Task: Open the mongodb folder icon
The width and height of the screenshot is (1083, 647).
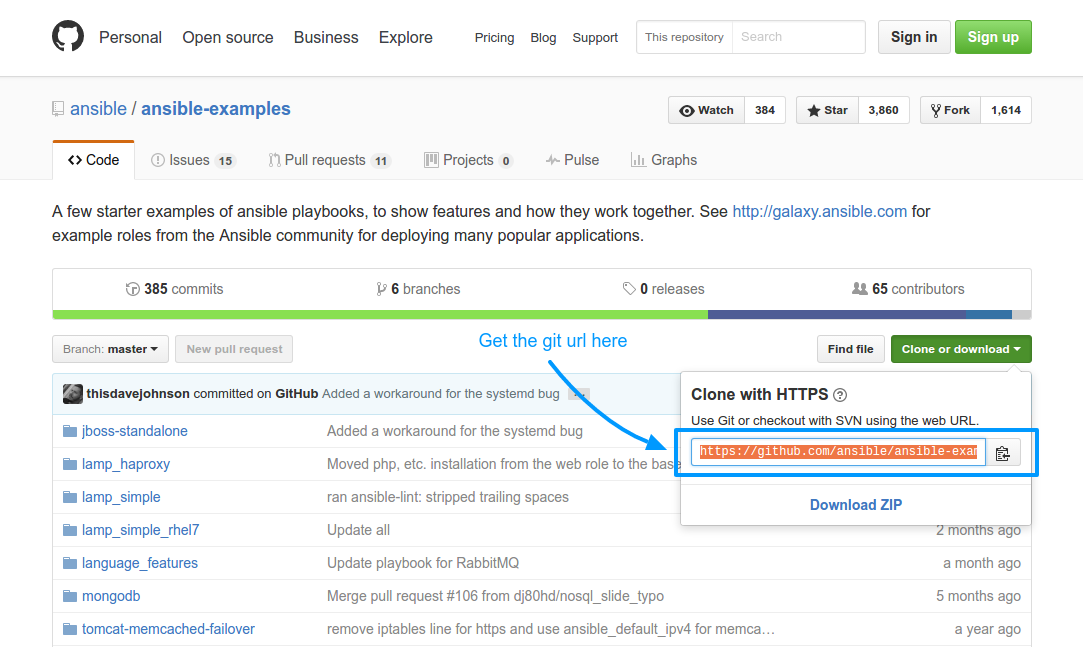Action: [x=70, y=596]
